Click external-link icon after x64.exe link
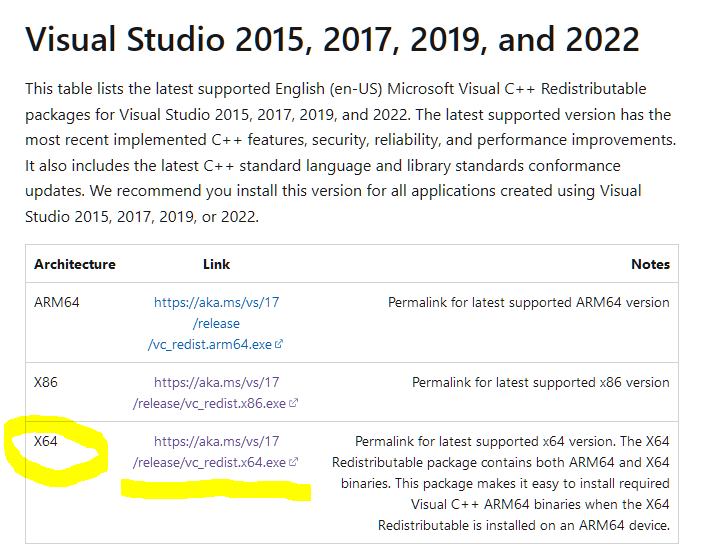This screenshot has width=710, height=551. coord(293,462)
